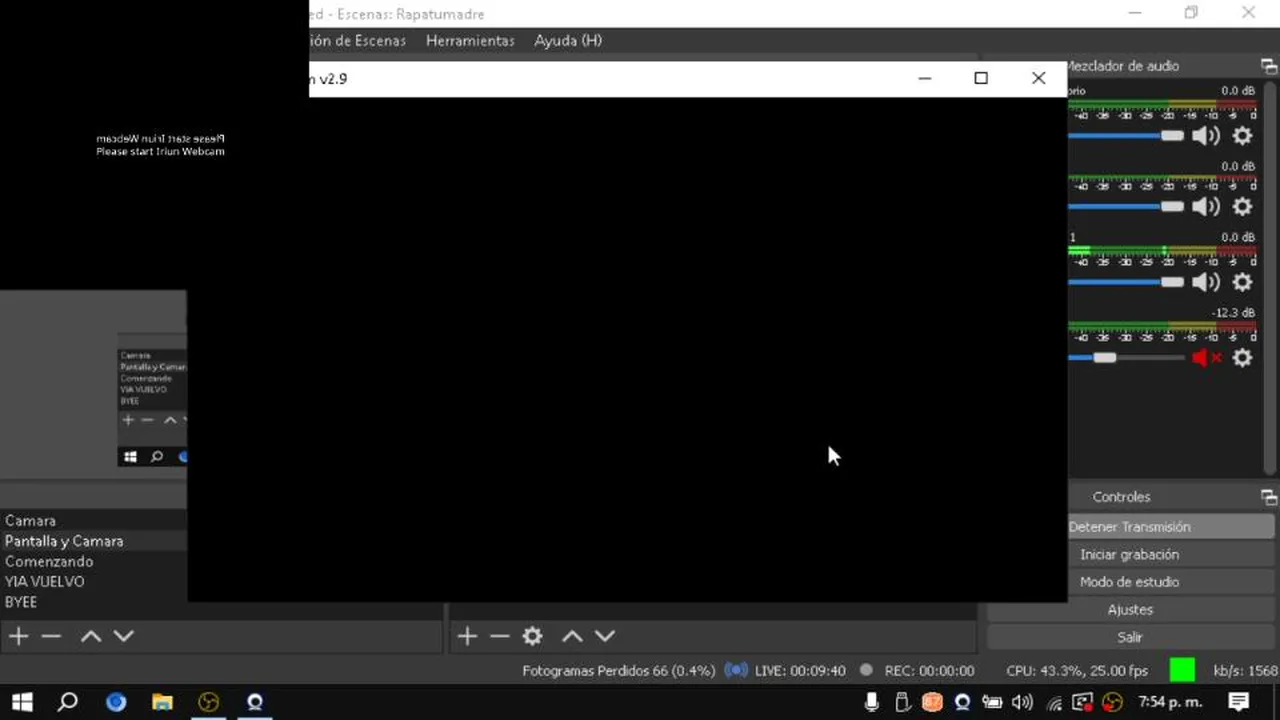Mute the mixer track labeled 1

pos(1206,282)
